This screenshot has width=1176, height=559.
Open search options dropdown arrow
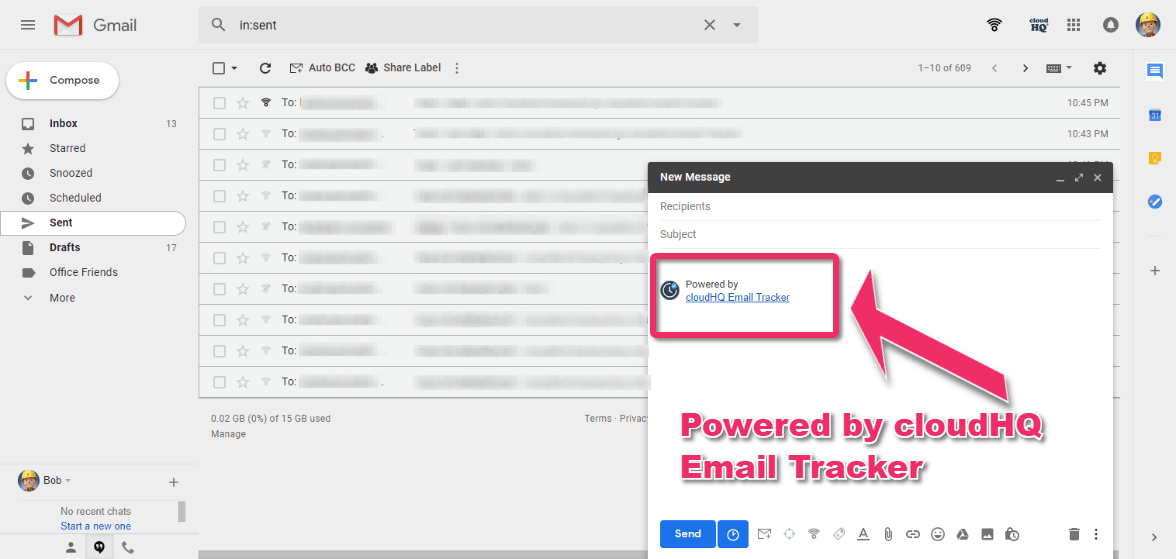coord(736,25)
